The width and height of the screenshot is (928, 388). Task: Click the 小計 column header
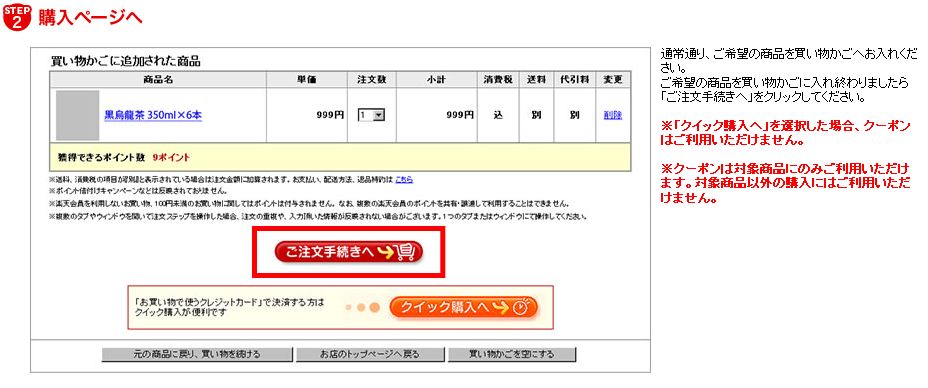436,79
